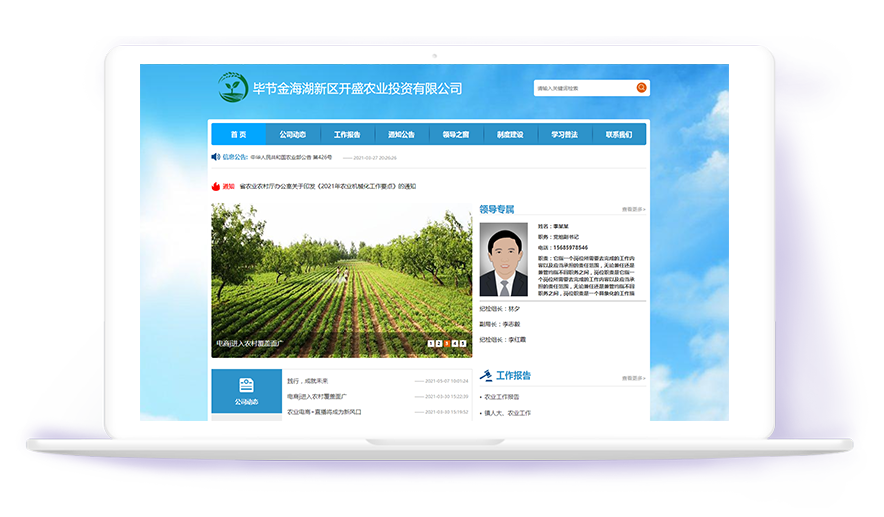Image resolution: width=884 pixels, height=517 pixels.
Task: Click the gavel icon beside 工作报告
Action: point(487,376)
